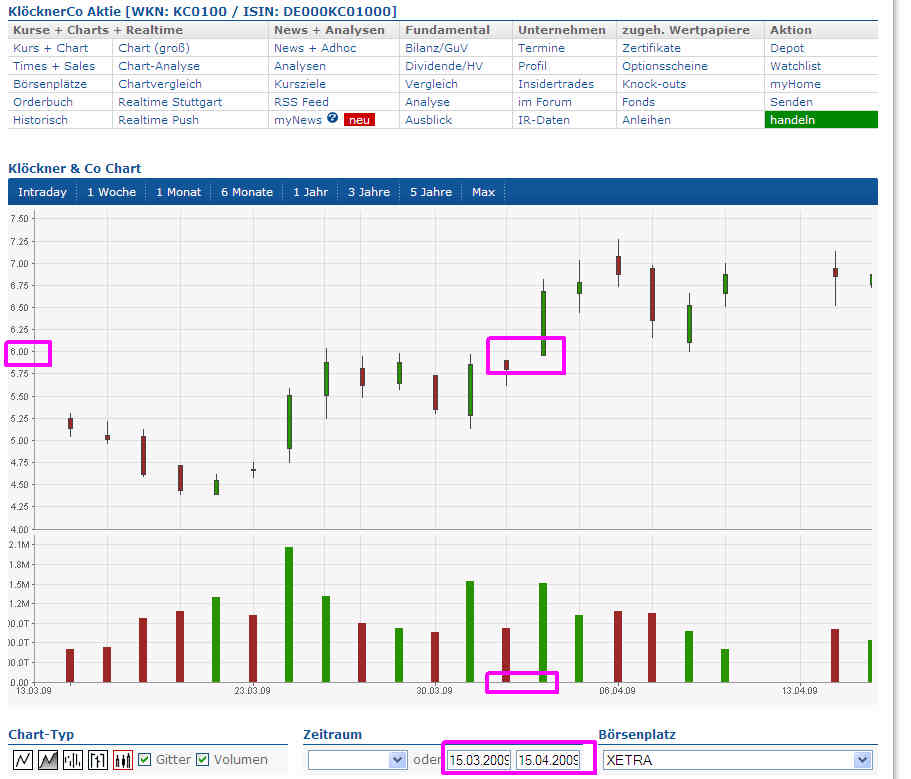This screenshot has height=779, width=911.
Task: Click the start date field 15.03.2009
Action: (x=479, y=760)
